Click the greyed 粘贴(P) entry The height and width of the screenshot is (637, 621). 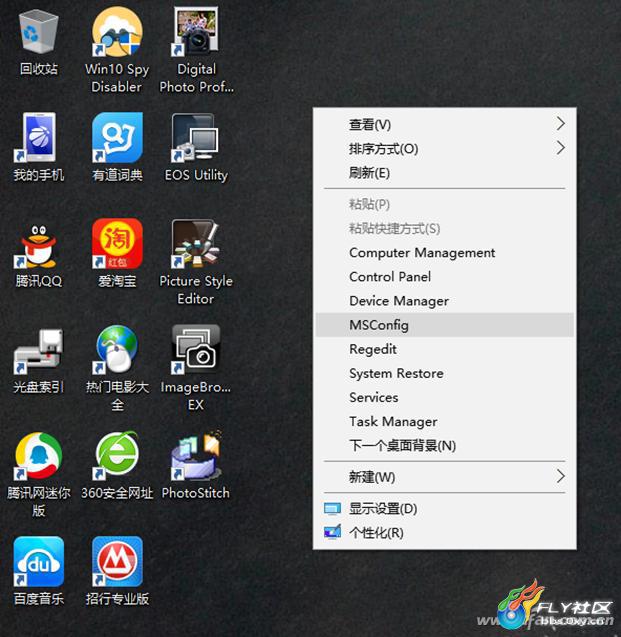pos(444,204)
